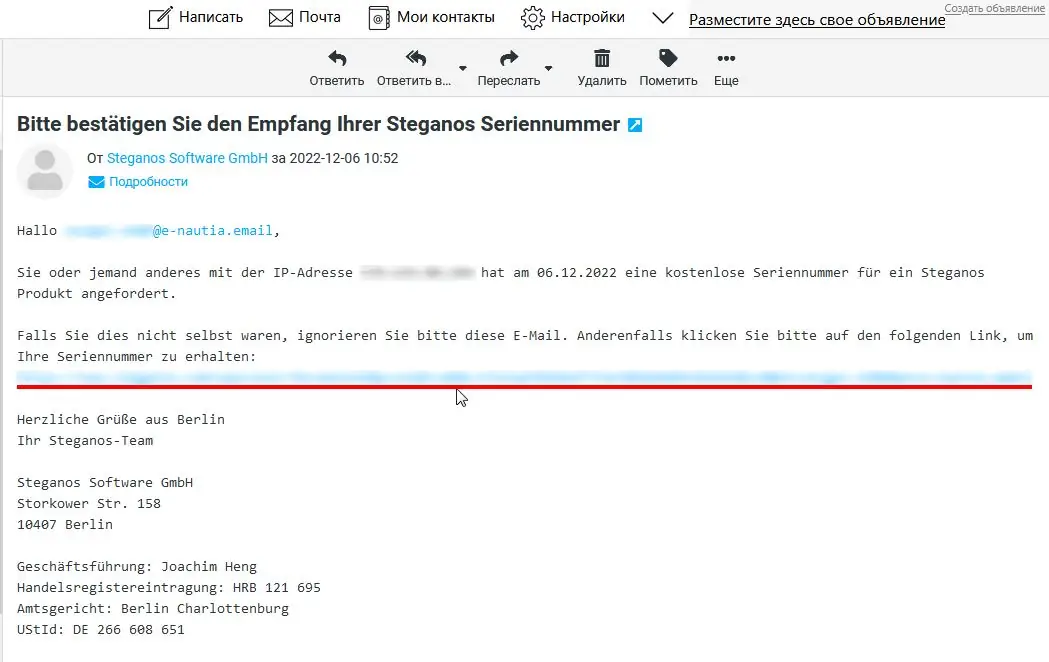The width and height of the screenshot is (1049, 662).
Task: Click the Удалить label
Action: [602, 81]
